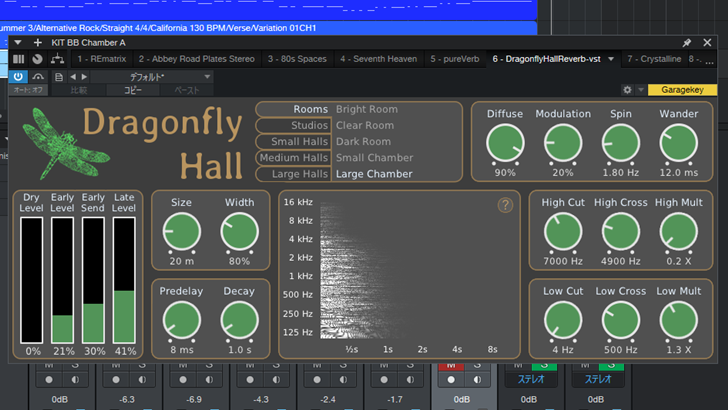The image size is (728, 410).
Task: Click the High Cut knob
Action: click(563, 232)
